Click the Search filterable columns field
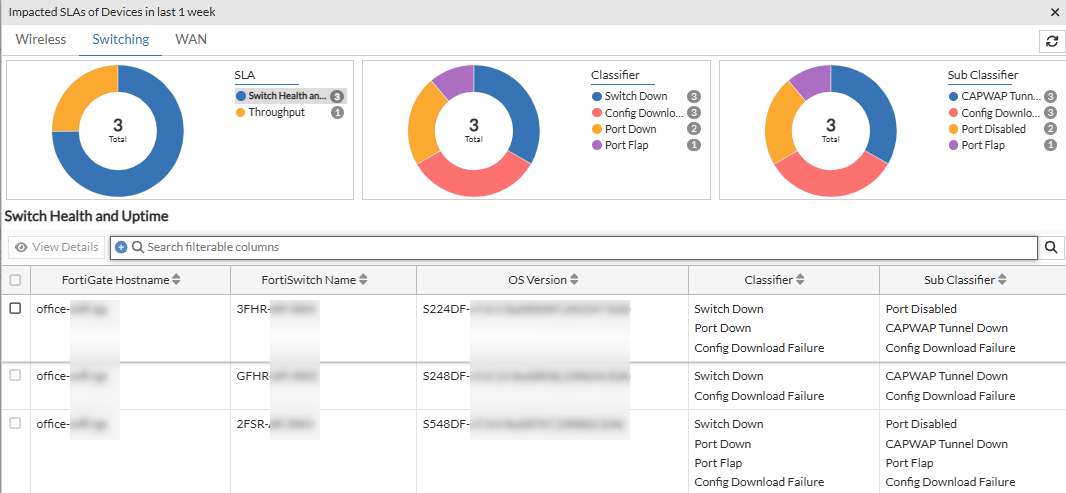This screenshot has width=1066, height=493. click(x=574, y=248)
